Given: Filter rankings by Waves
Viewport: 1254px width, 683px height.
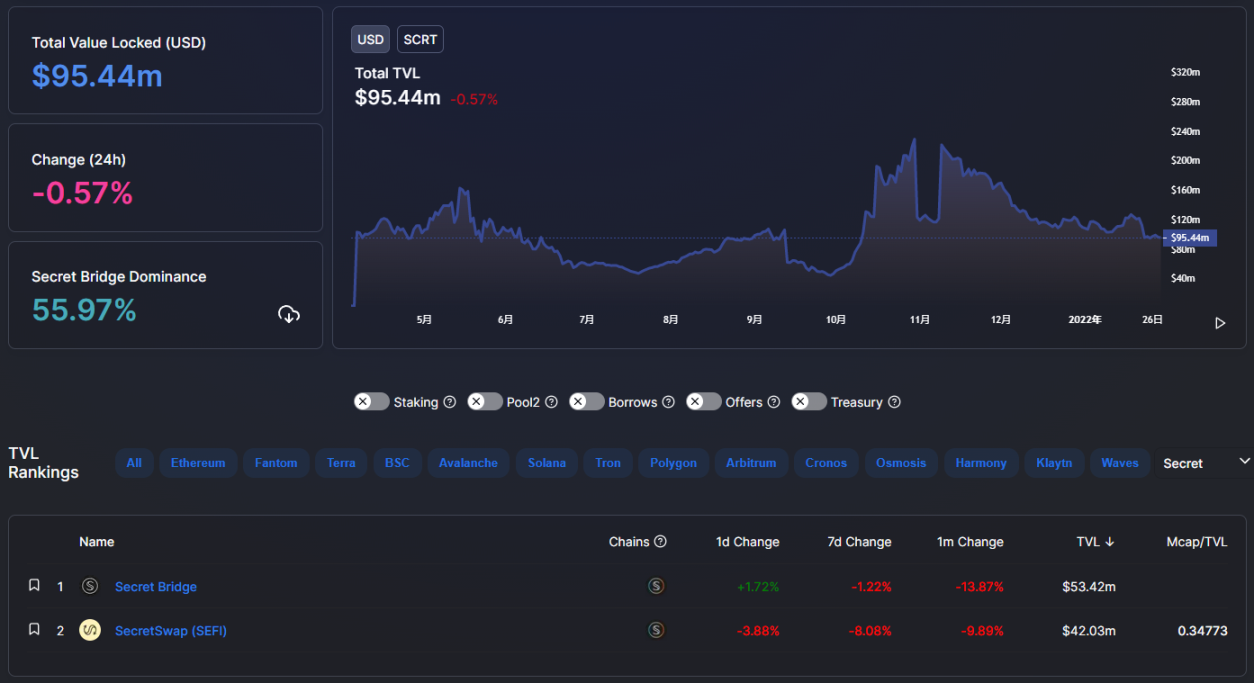Looking at the screenshot, I should (x=1120, y=463).
